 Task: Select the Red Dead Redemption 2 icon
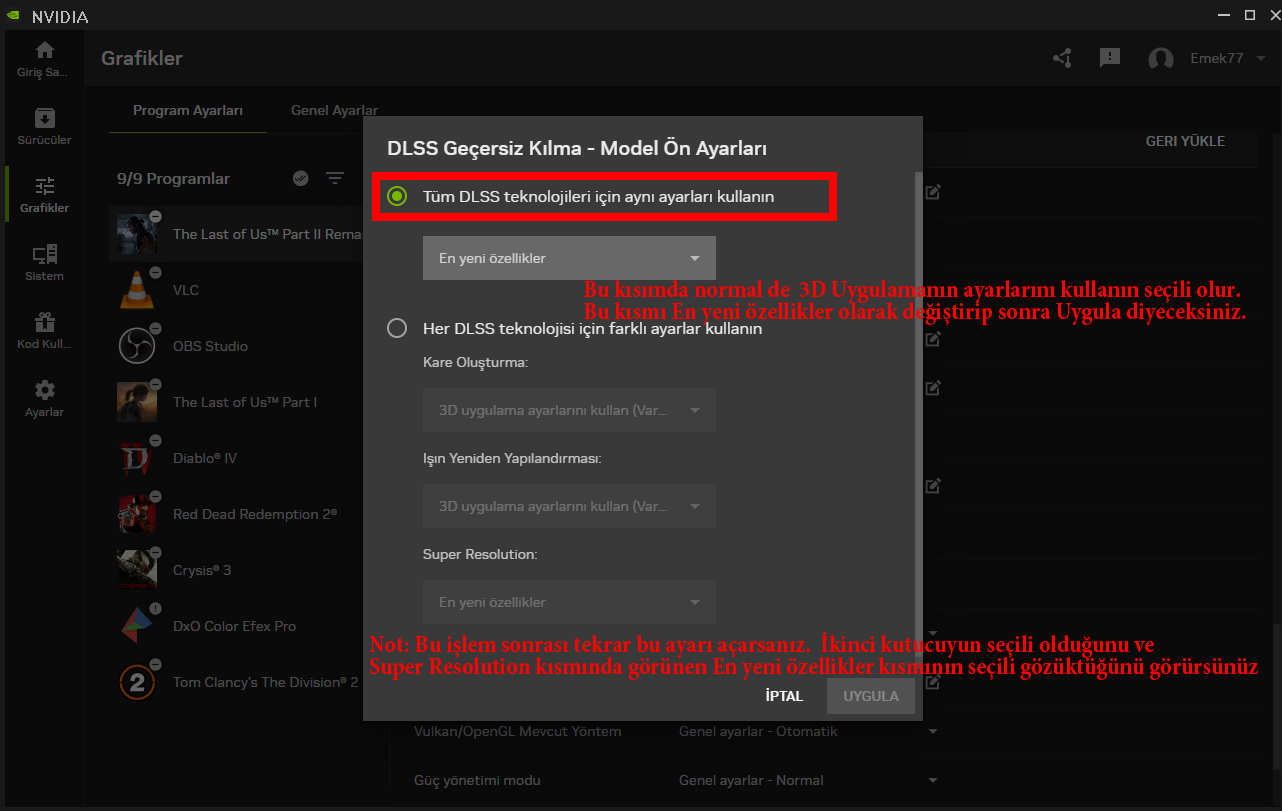[136, 514]
